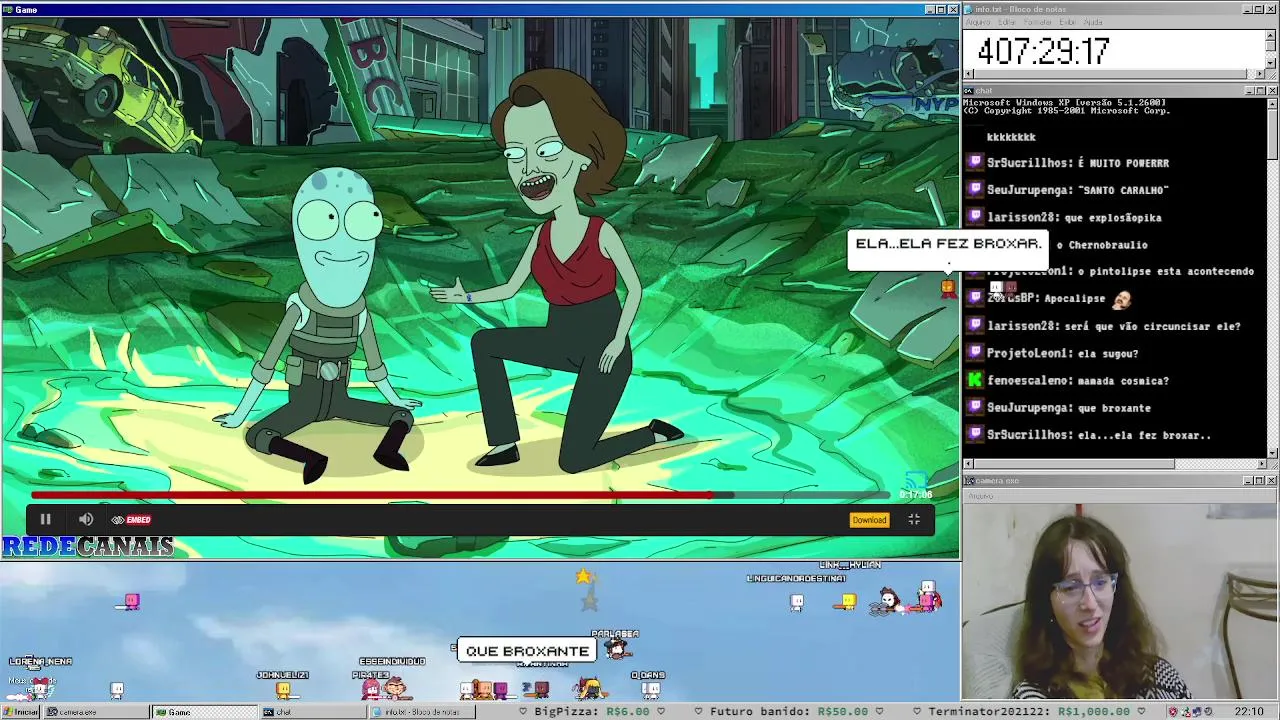Click the gold star in avatar game
This screenshot has width=1280, height=720.
pos(584,577)
